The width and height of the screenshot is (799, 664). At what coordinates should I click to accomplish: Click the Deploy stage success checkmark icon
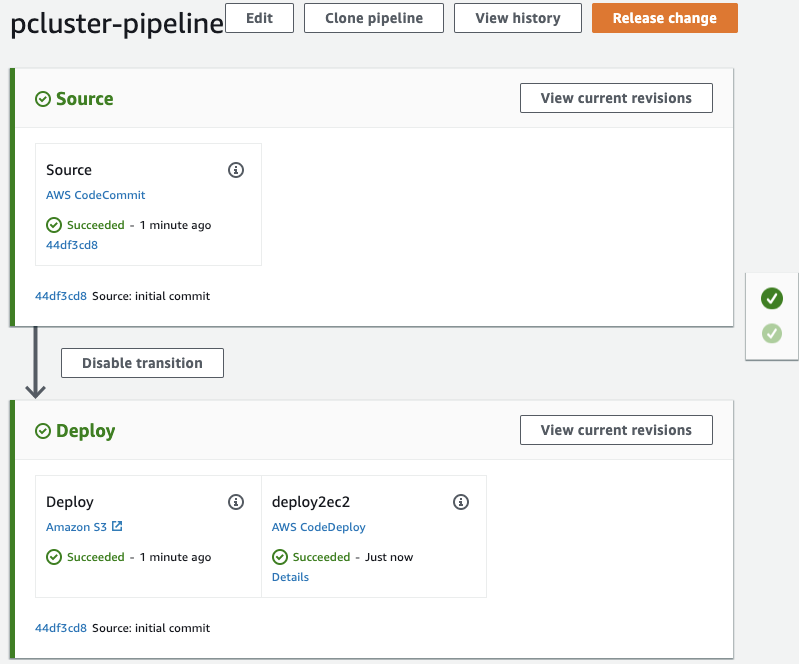point(43,431)
